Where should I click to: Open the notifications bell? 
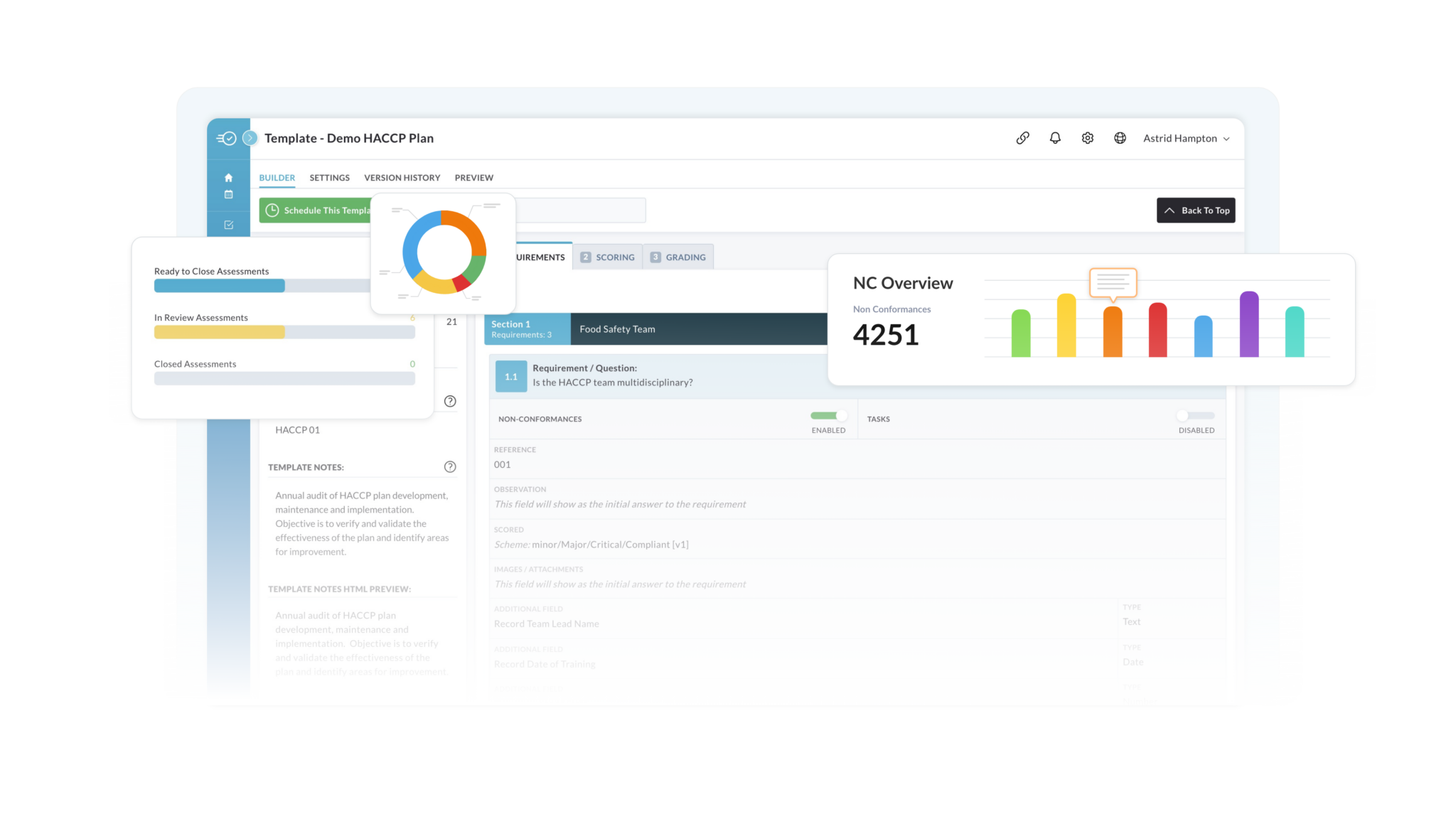(x=1055, y=138)
